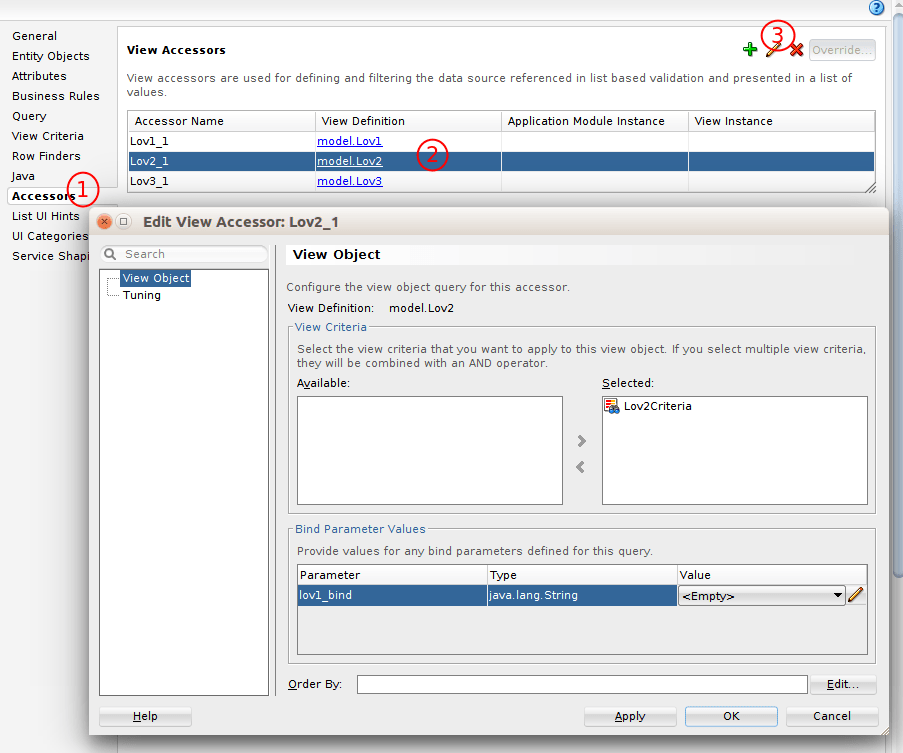Viewport: 903px width, 753px height.
Task: Click the magnifier in the dialog search box
Action: click(110, 254)
